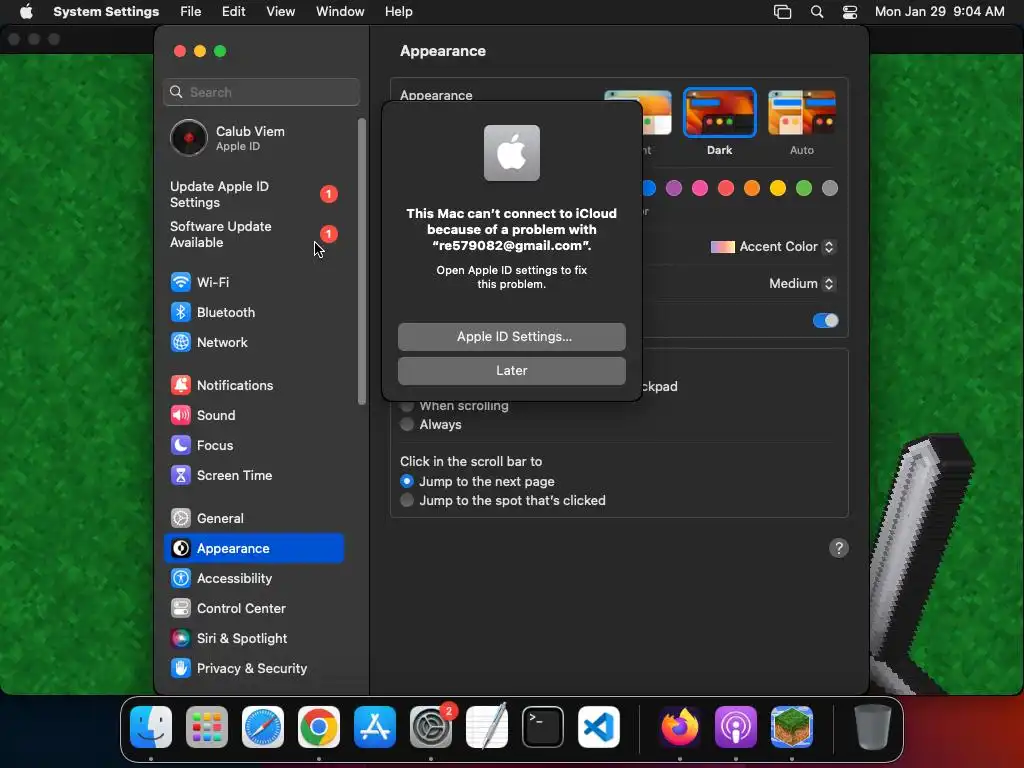Open the Edit menu
Viewport: 1024px width, 768px height.
pos(233,12)
